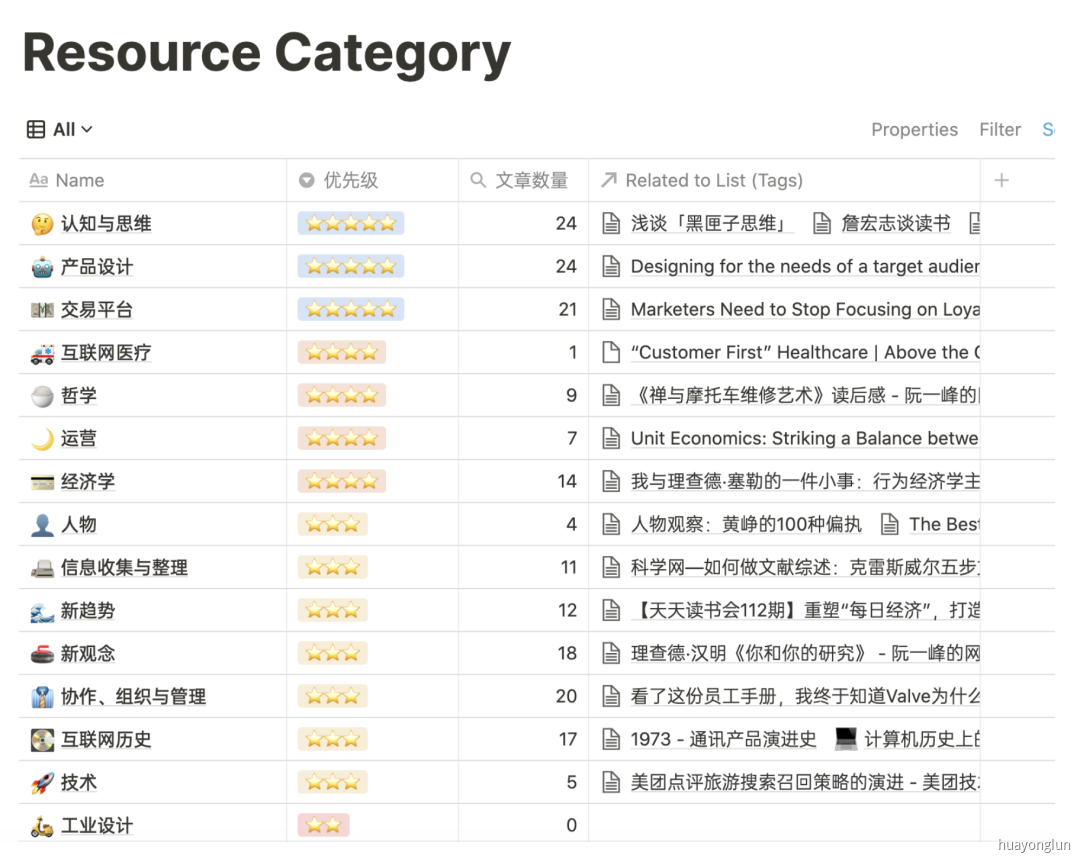
Task: Select three-star priority tag for 技术
Action: pos(333,782)
